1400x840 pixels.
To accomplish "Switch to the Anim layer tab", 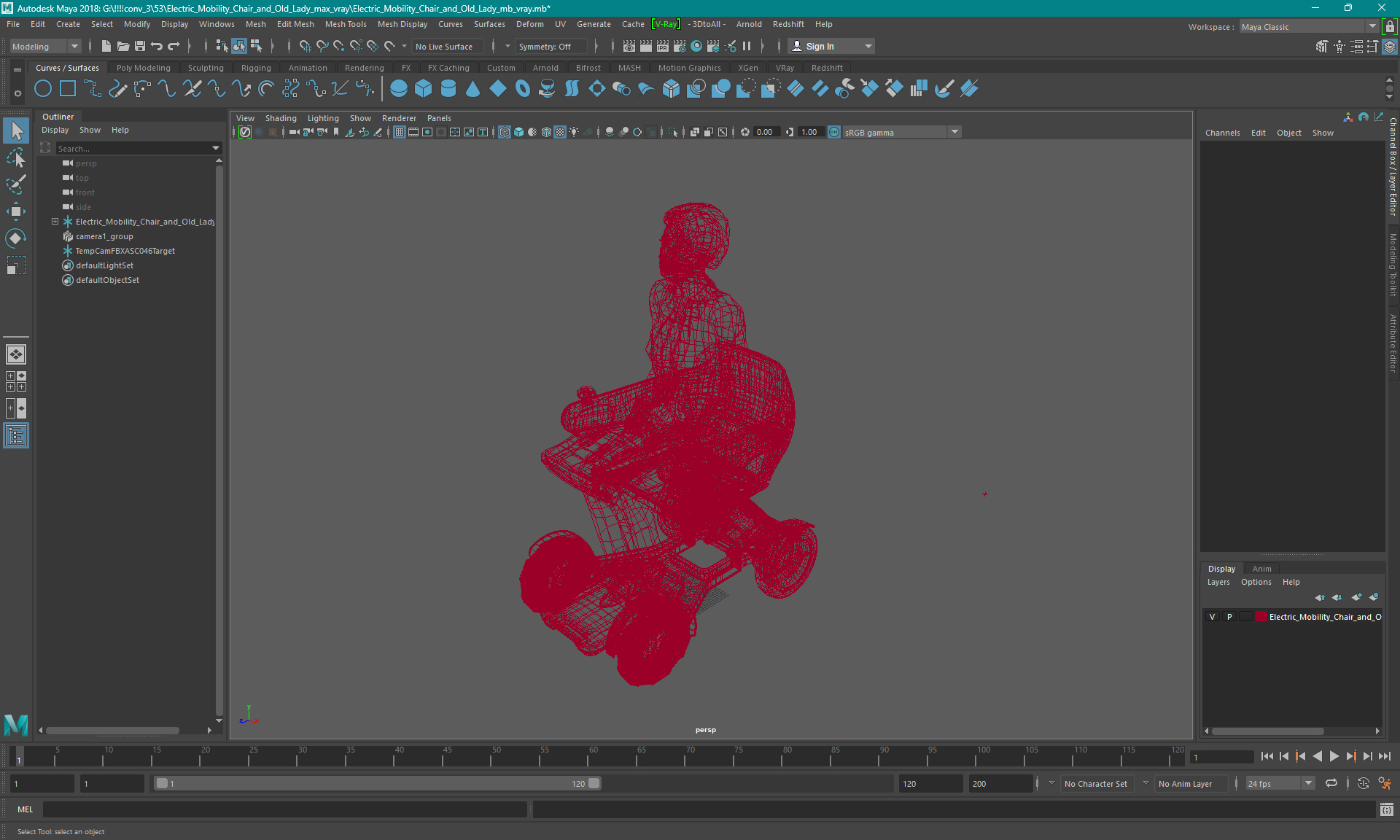I will click(x=1261, y=569).
